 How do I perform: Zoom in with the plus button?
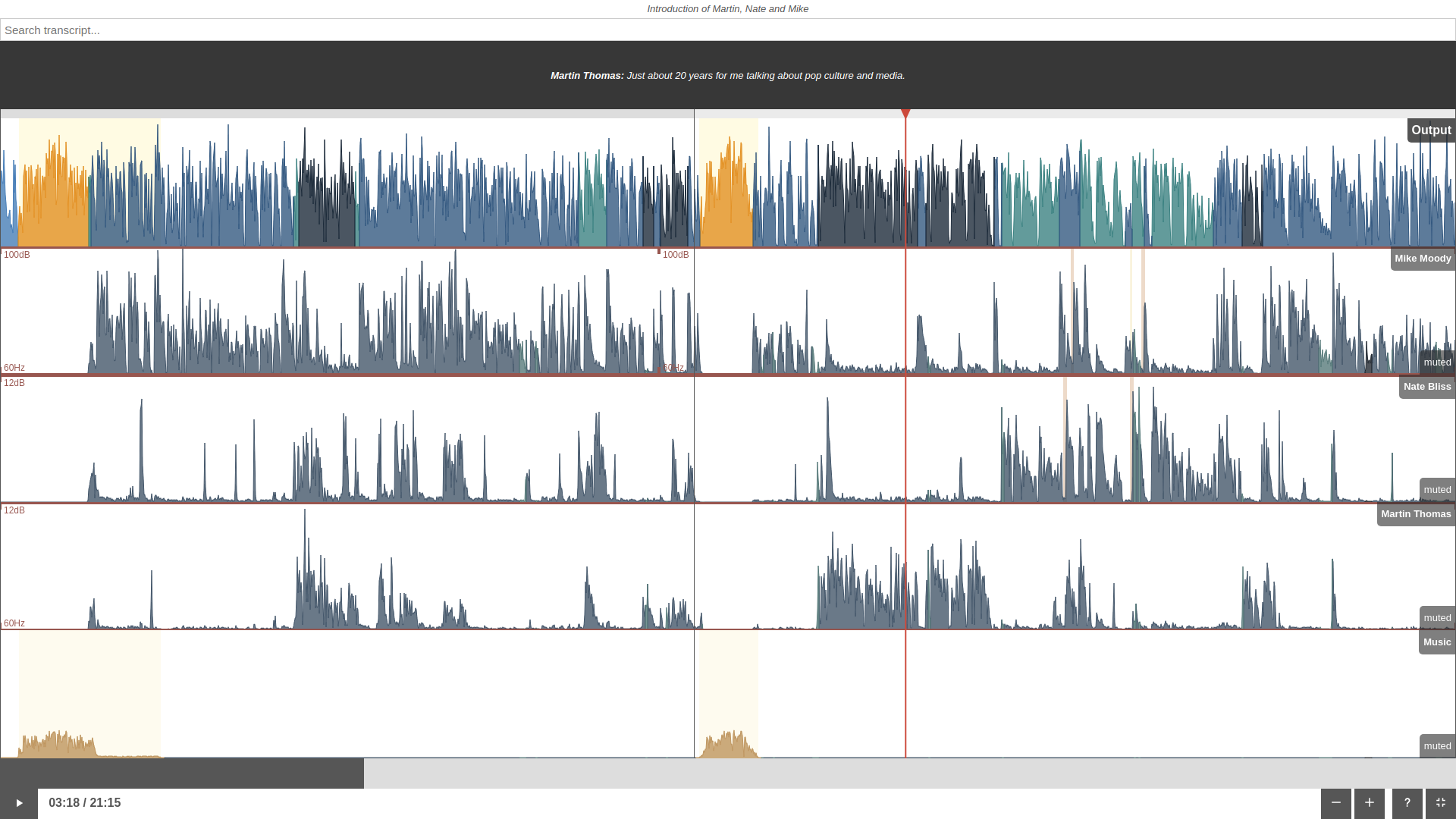[1370, 803]
